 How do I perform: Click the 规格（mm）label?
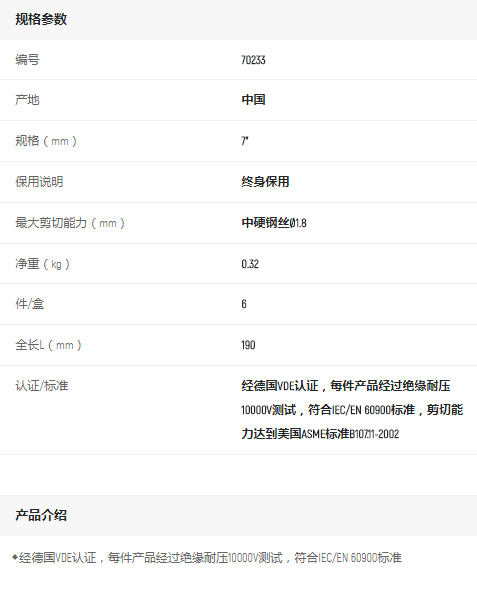(x=46, y=141)
